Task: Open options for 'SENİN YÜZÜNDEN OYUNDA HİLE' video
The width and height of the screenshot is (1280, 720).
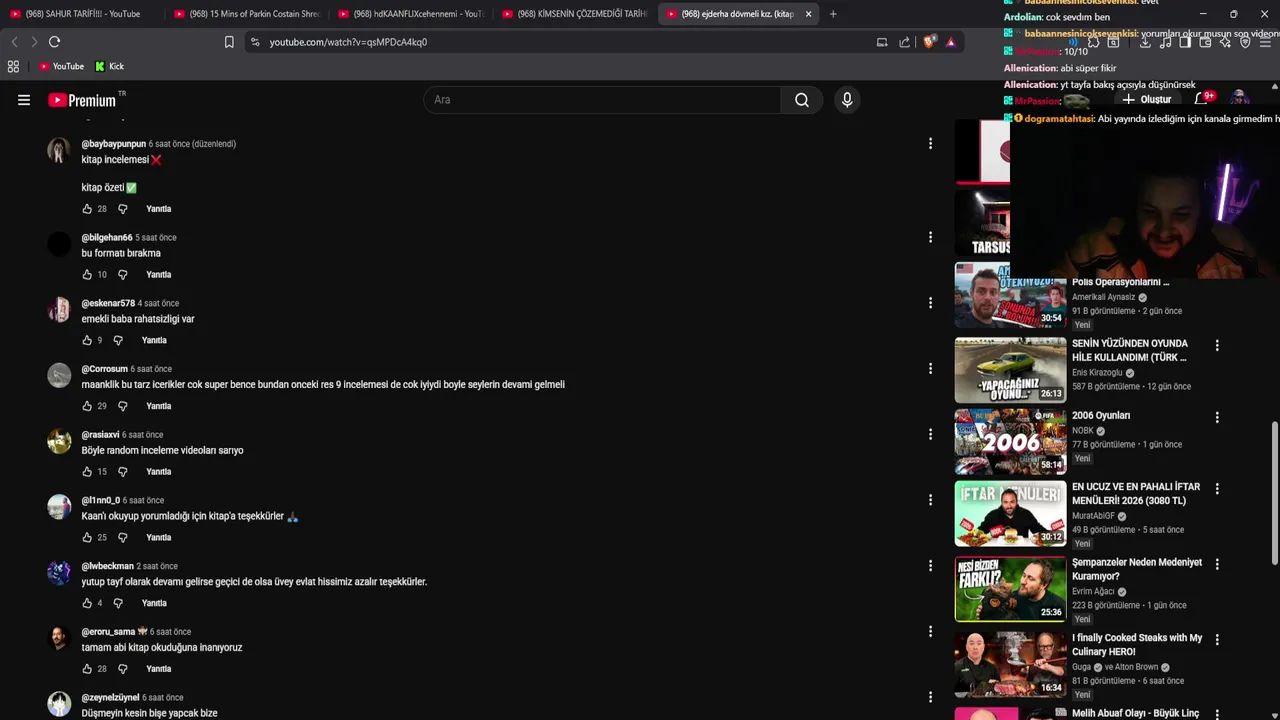Action: click(x=1217, y=345)
